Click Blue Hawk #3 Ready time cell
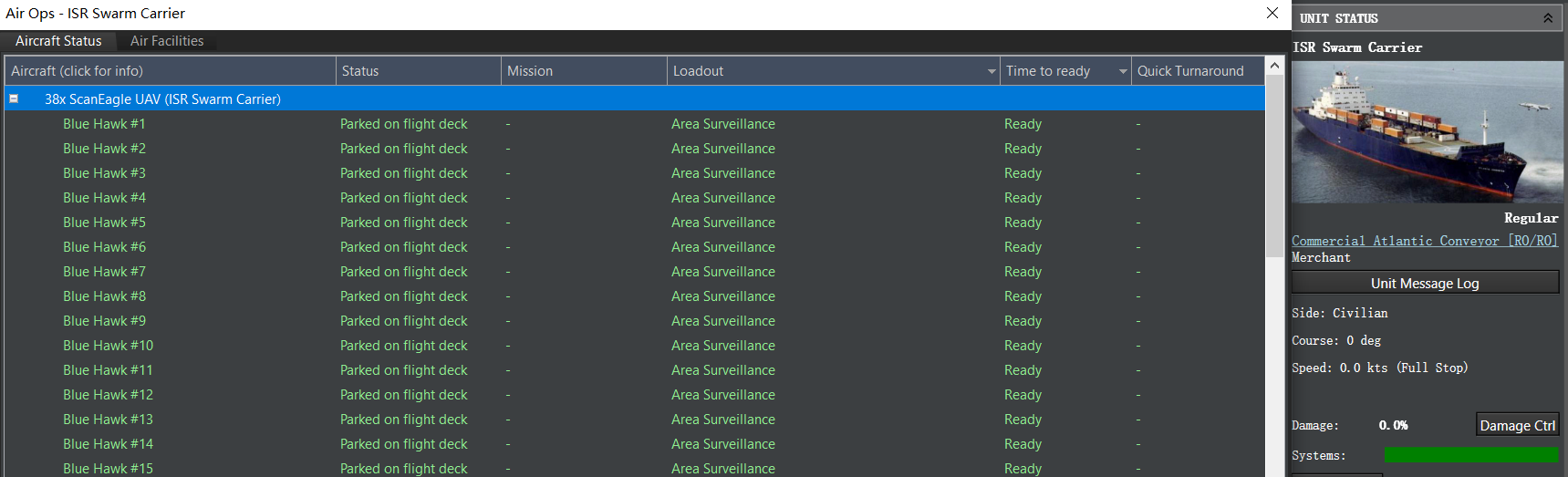This screenshot has height=477, width=1568. click(1023, 173)
